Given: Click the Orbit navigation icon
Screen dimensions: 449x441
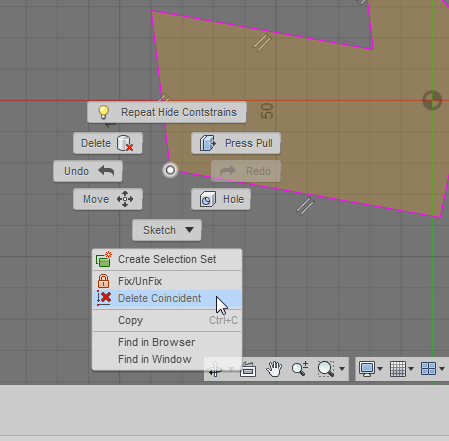Looking at the screenshot, I should click(x=215, y=369).
